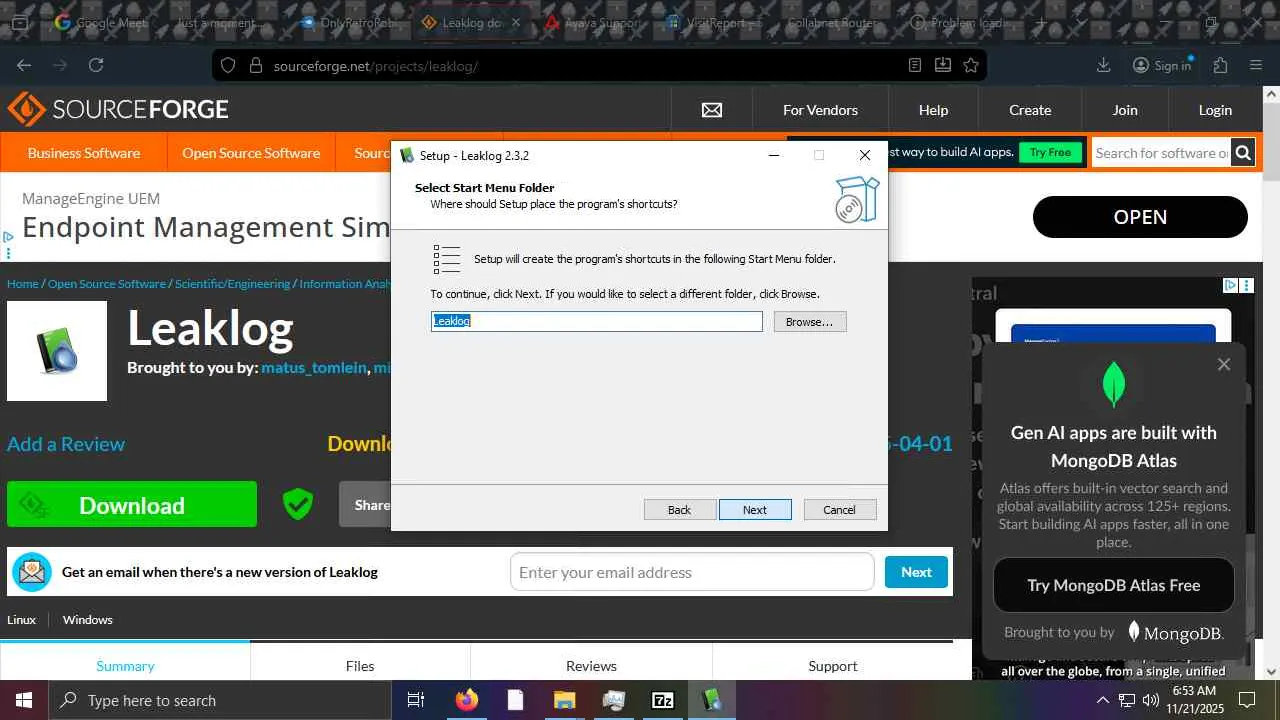Click the Leaklog icon in the setup title bar
Screen dimensions: 1280x720
pyautogui.click(x=407, y=155)
